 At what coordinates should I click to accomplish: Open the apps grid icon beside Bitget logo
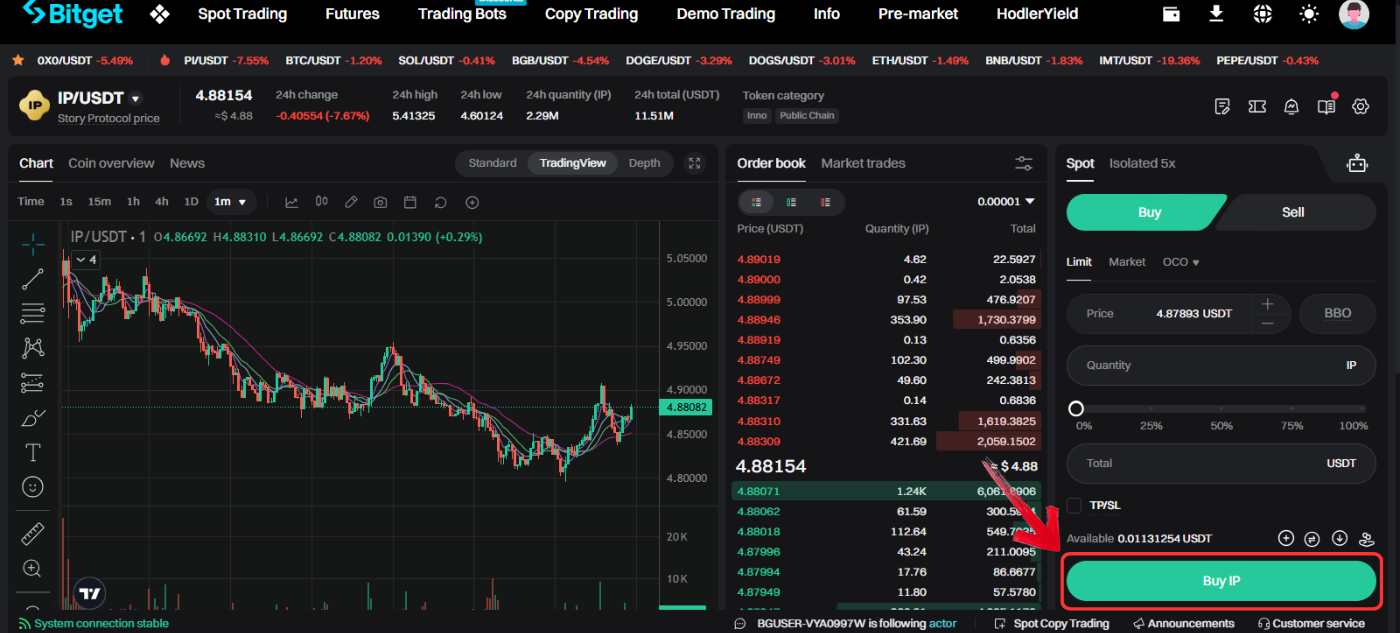coord(159,14)
